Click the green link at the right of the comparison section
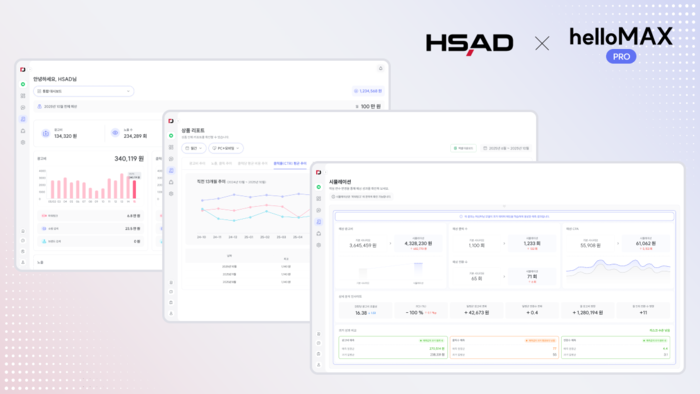 coord(659,331)
